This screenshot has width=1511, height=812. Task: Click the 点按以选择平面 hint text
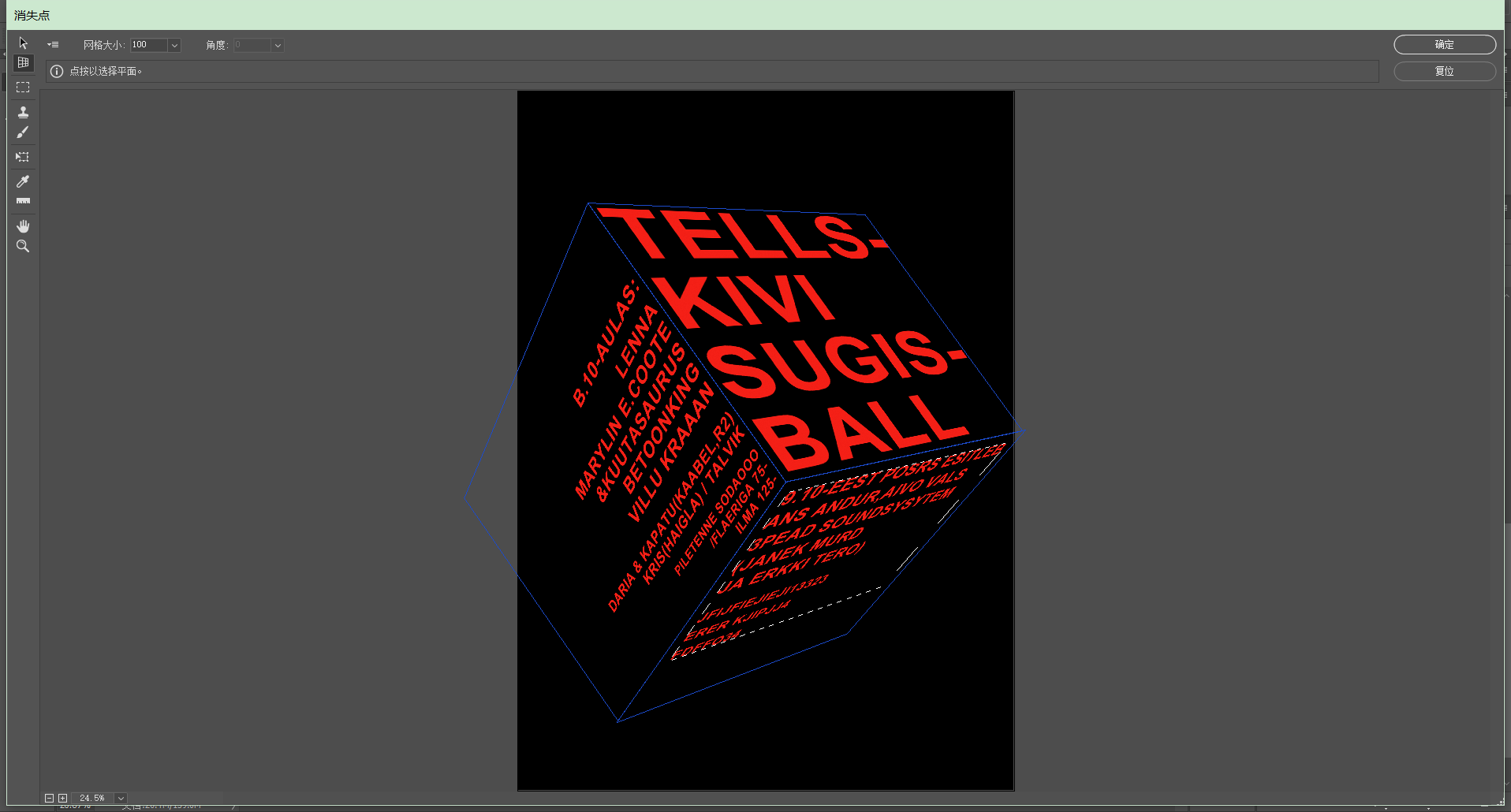106,71
